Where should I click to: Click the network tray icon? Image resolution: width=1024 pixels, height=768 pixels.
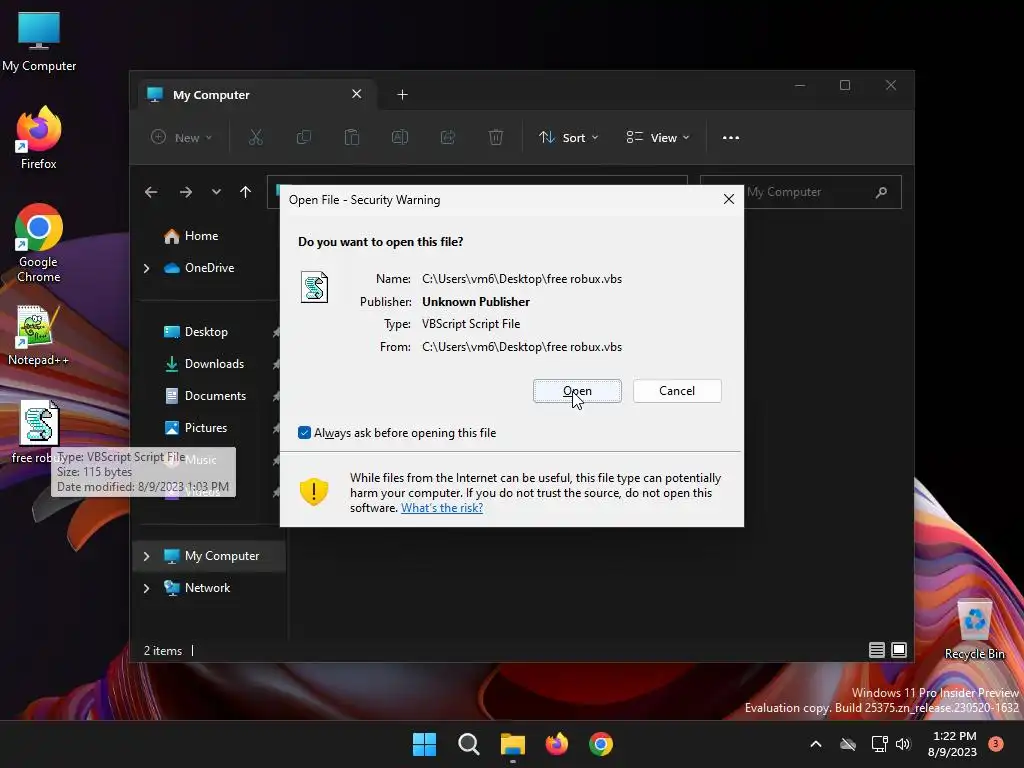tap(879, 744)
